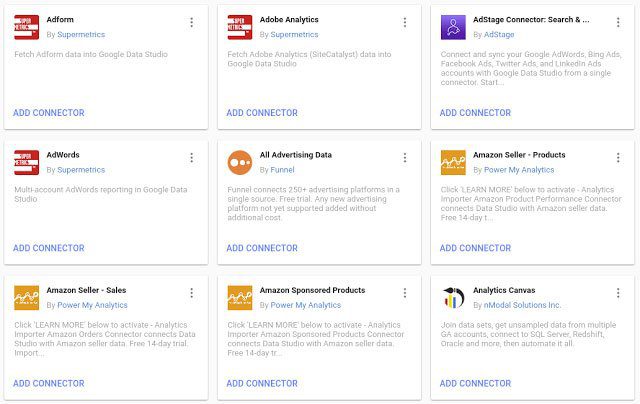Click the Amazon Seller - Products logo
This screenshot has width=640, height=404.
[453, 162]
